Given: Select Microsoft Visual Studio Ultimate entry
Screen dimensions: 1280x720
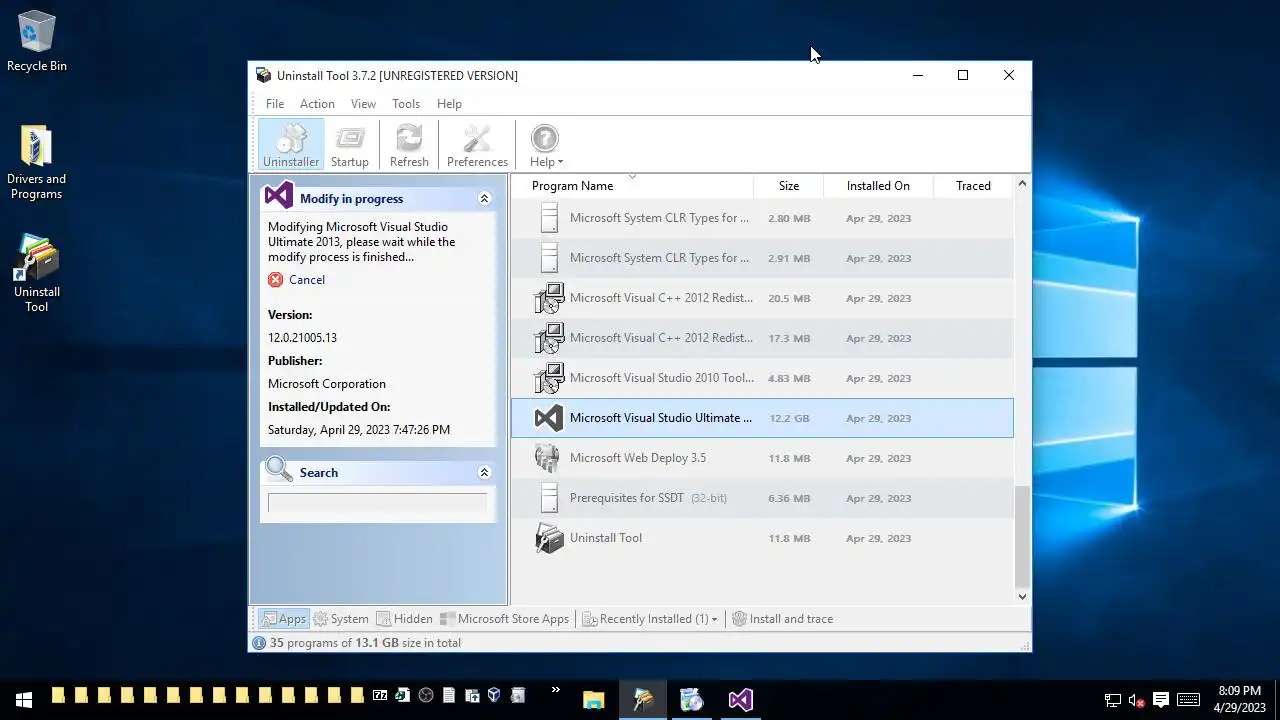Looking at the screenshot, I should pos(762,418).
